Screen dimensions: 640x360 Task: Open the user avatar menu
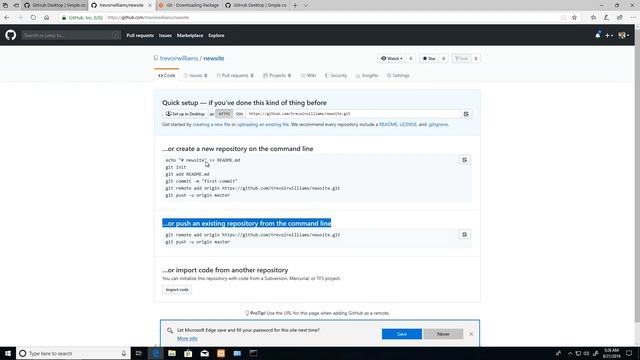click(x=623, y=36)
